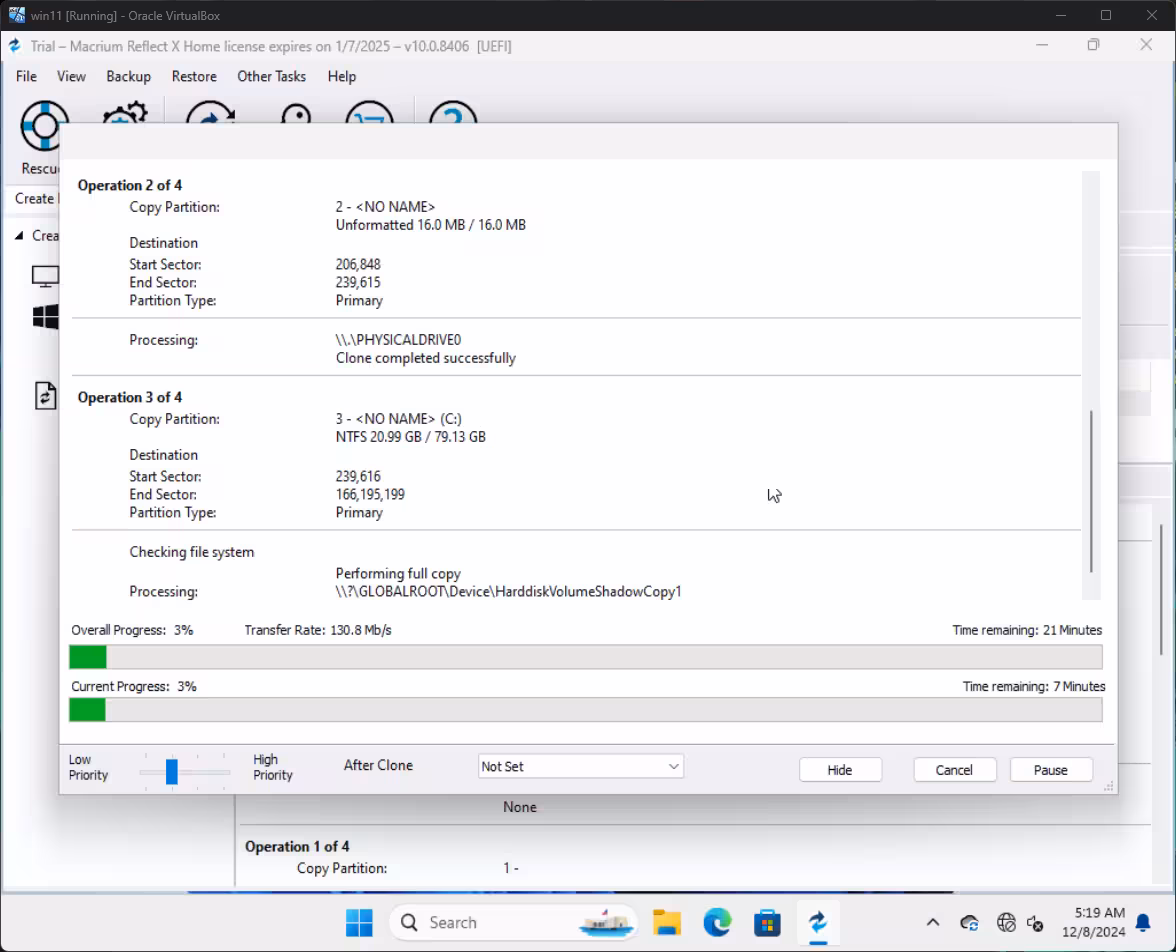Click the muted volume tray icon

click(1035, 923)
